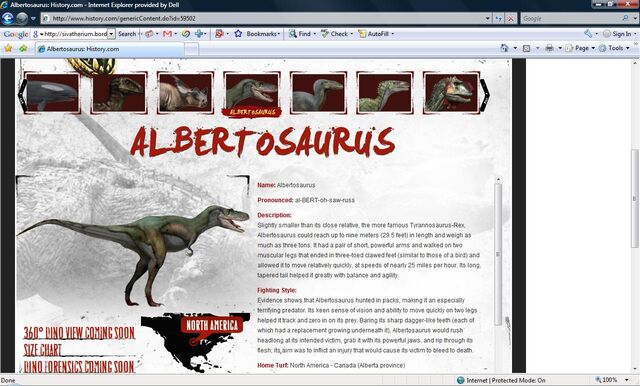Click the browser Forward arrow button

[x=22, y=18]
